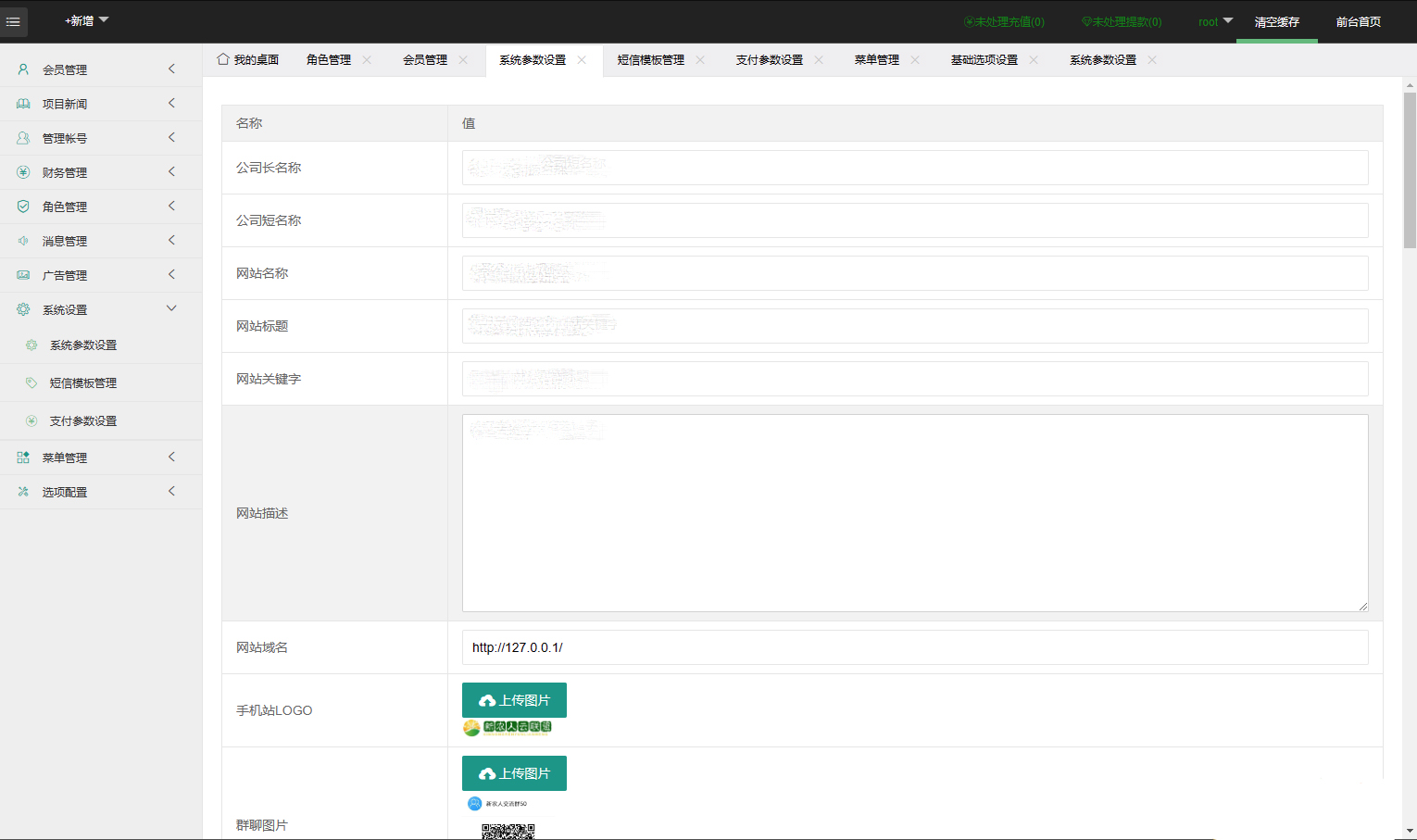Click the hamburger menu icon in top bar
The height and width of the screenshot is (840, 1417).
tap(13, 21)
